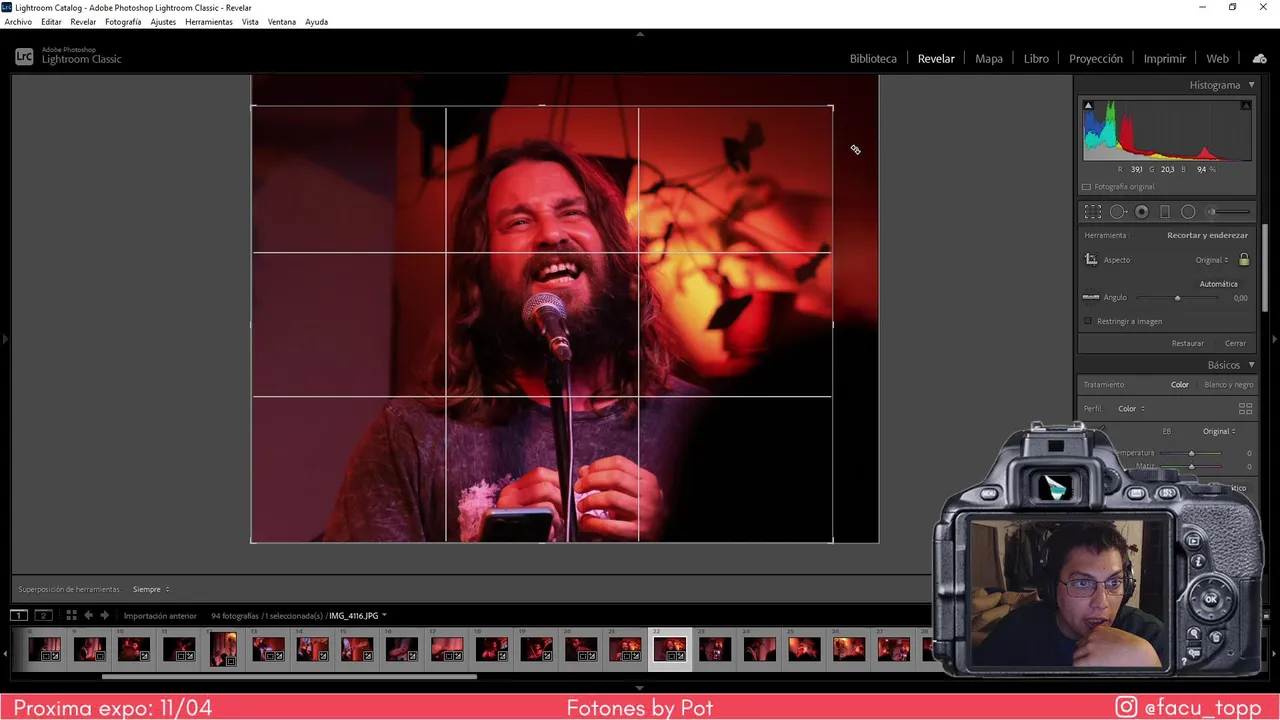Set Tratamiento to Blanco y negro
Image resolution: width=1280 pixels, height=720 pixels.
[1229, 385]
